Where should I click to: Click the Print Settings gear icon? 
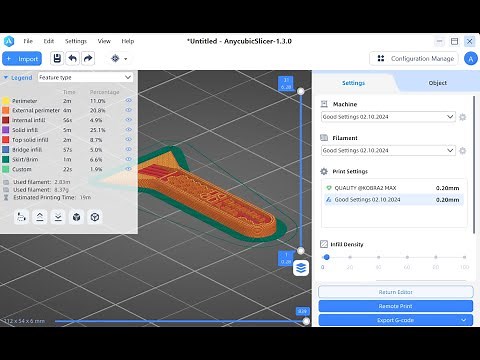point(324,171)
